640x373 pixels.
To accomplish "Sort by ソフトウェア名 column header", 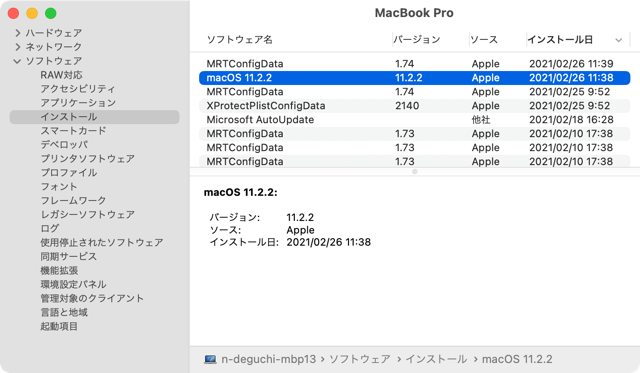I will pyautogui.click(x=240, y=40).
